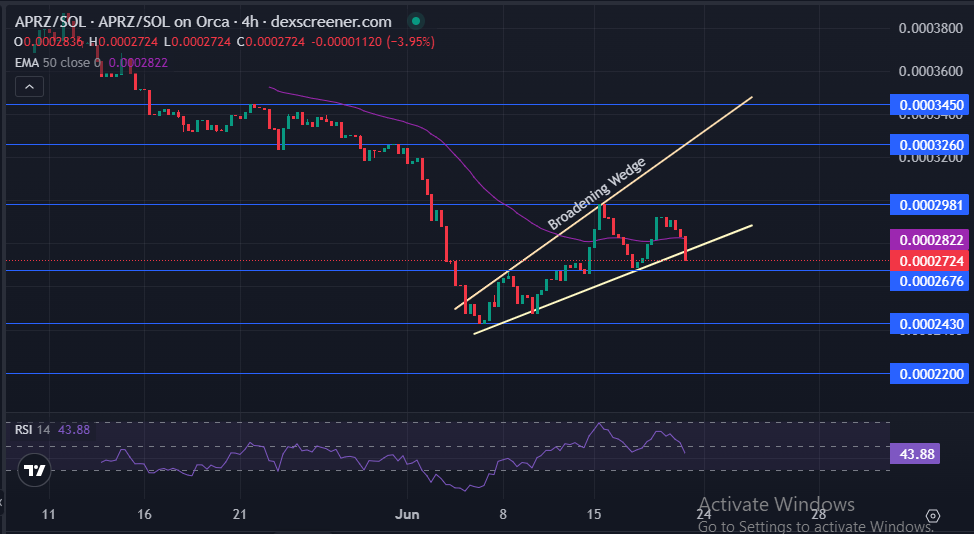Click the EMA 50 close indicator legend
Screen dimensions: 974x534
click(x=91, y=63)
